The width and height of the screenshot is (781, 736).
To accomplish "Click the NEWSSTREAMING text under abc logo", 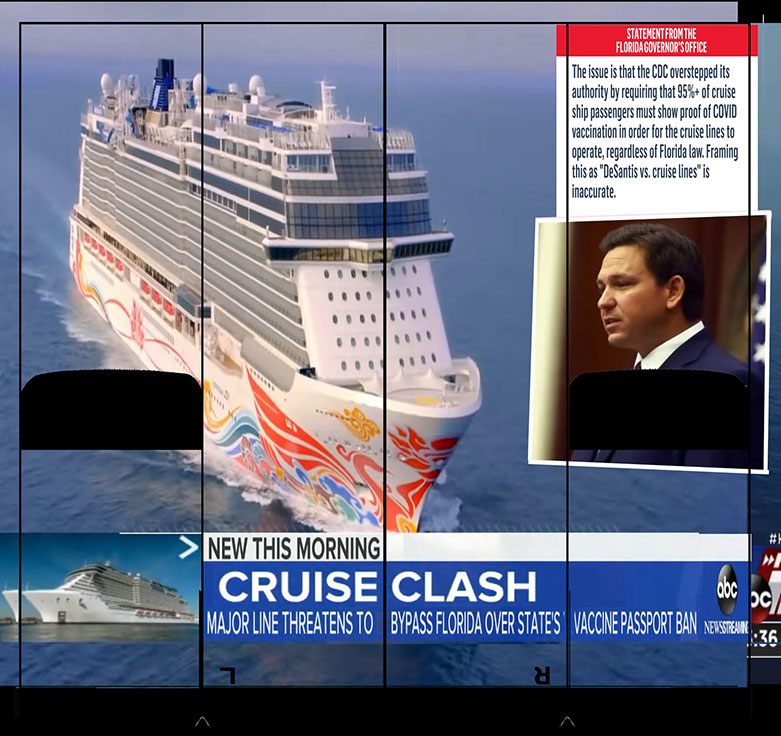I will [726, 627].
